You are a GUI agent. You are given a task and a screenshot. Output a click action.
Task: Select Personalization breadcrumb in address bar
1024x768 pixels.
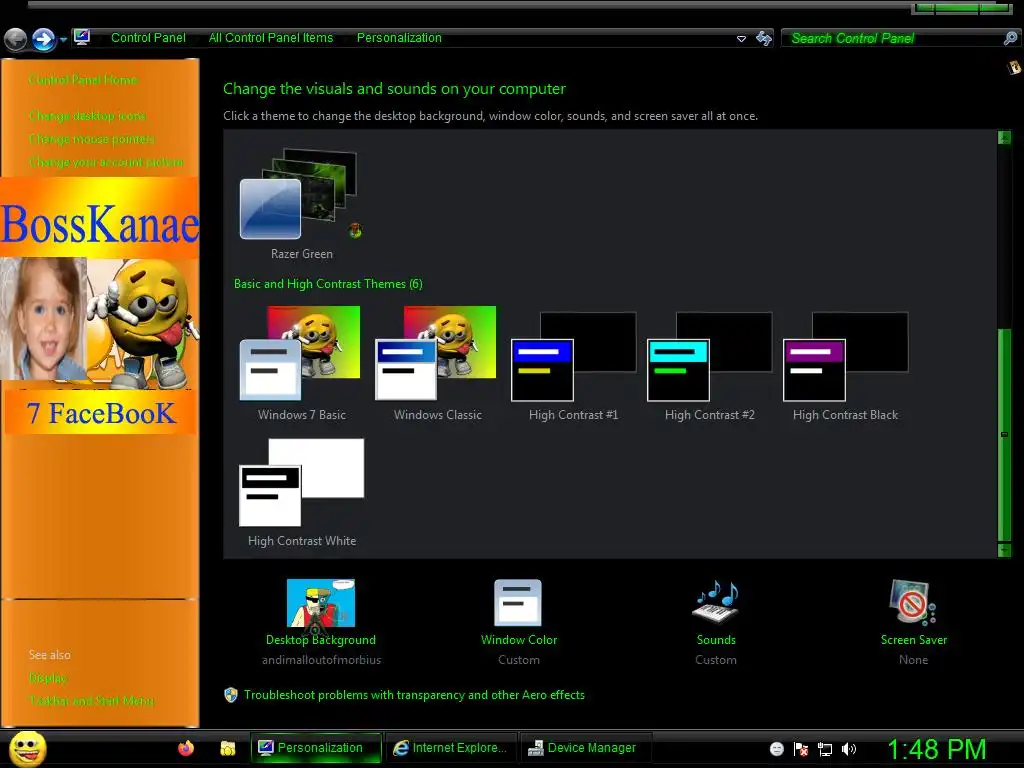pyautogui.click(x=399, y=38)
